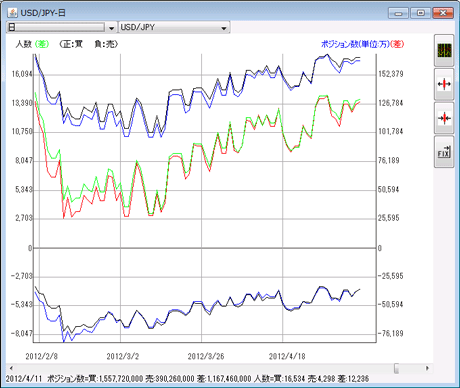Click the ポジション数(単位:万) legend label
The width and height of the screenshot is (460, 388).
click(355, 44)
